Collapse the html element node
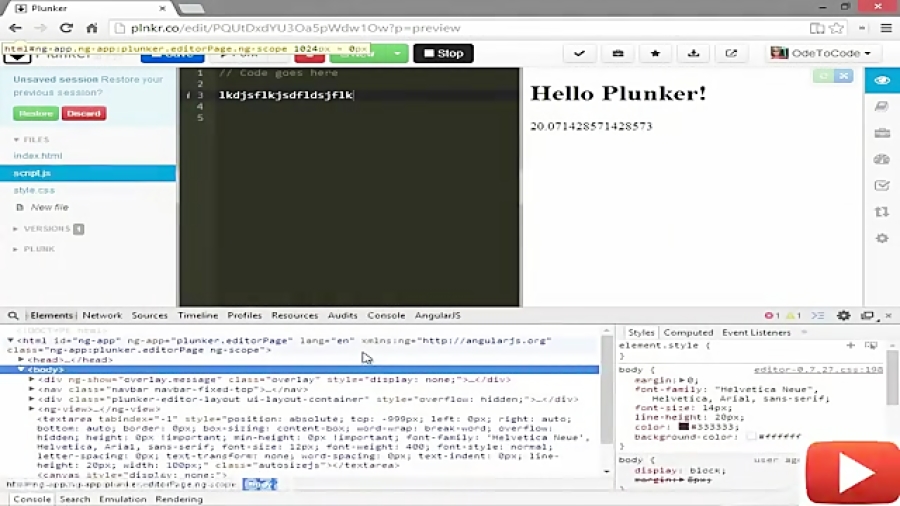900x506 pixels. [10, 340]
